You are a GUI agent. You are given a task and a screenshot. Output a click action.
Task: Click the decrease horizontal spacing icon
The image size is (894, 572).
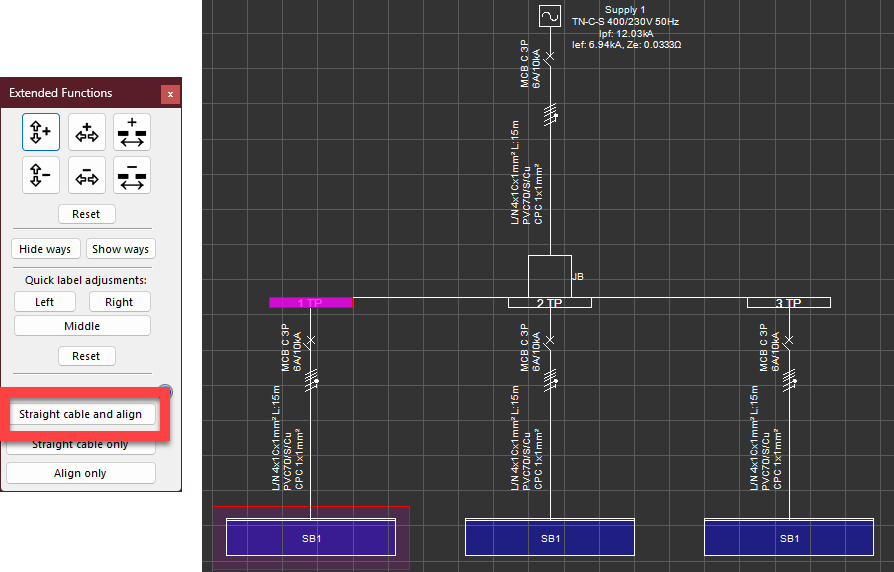(x=87, y=175)
